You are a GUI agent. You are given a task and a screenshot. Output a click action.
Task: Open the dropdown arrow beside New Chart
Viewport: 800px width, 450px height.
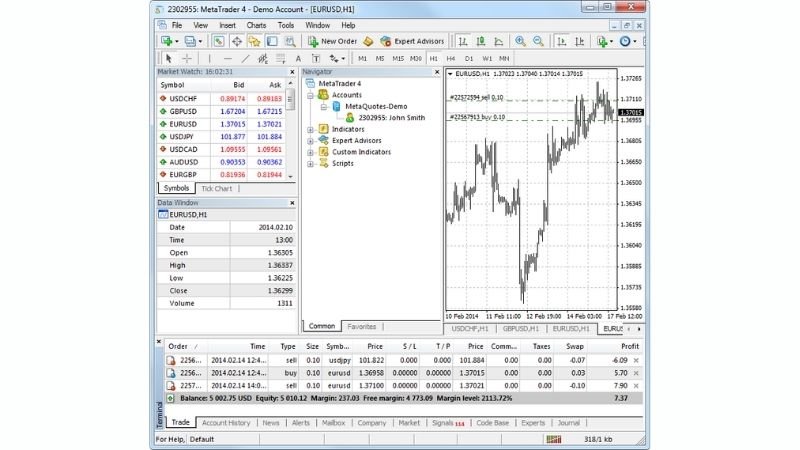177,41
